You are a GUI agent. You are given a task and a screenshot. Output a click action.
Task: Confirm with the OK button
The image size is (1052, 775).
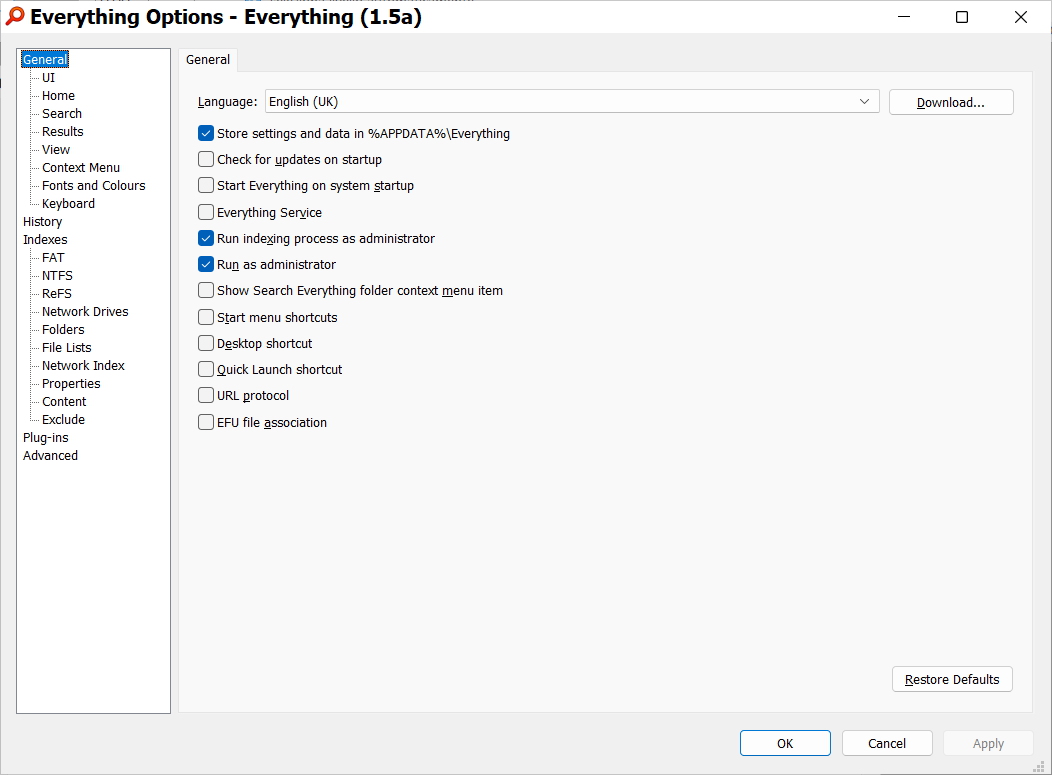point(785,743)
